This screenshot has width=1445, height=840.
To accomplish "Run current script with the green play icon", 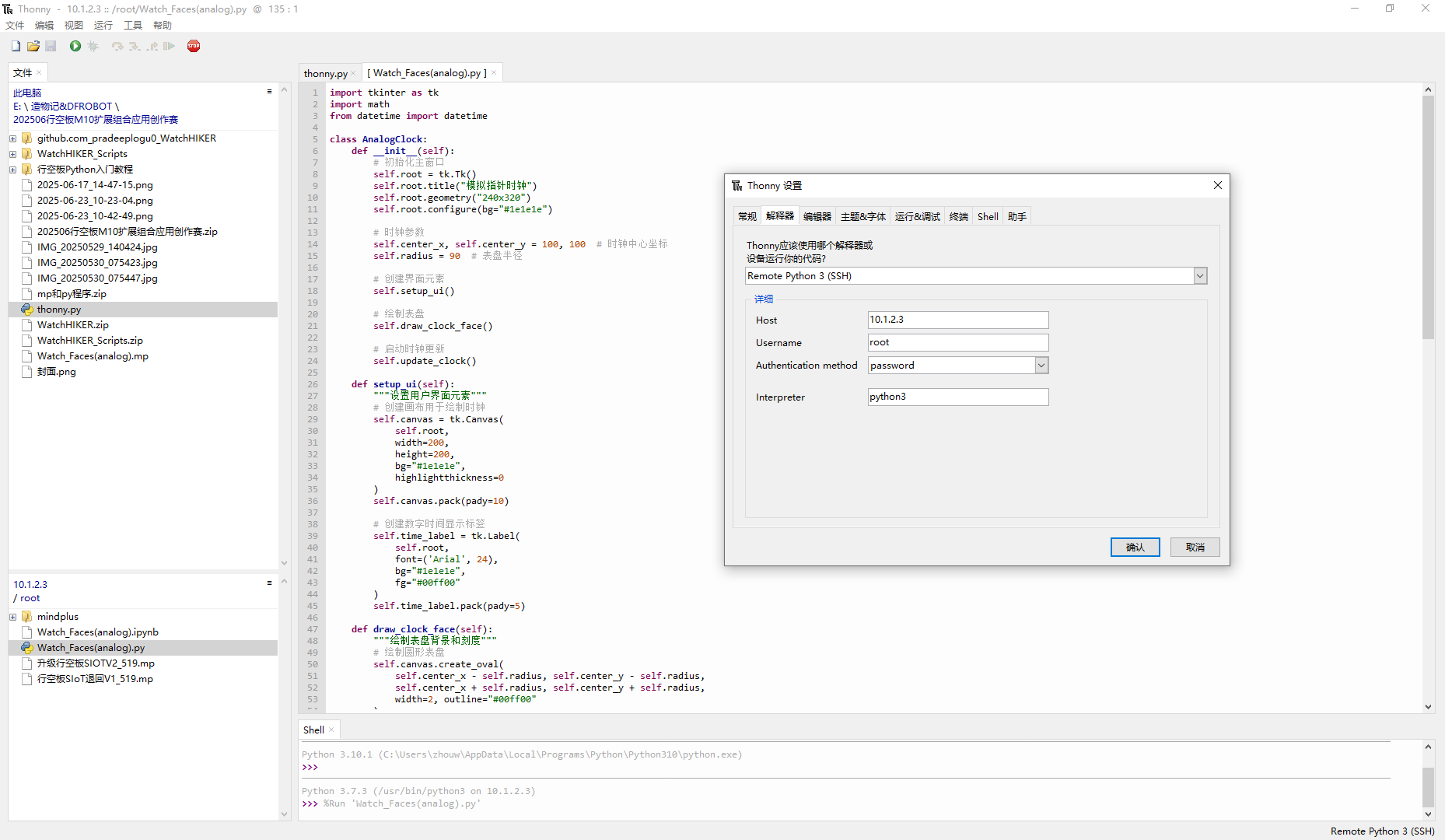I will click(x=75, y=47).
